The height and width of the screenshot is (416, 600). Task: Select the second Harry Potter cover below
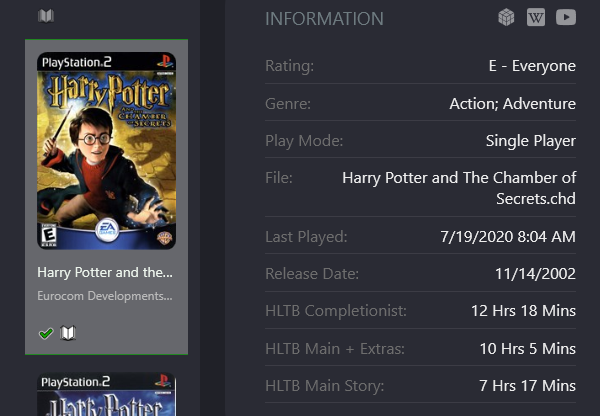tap(106, 395)
